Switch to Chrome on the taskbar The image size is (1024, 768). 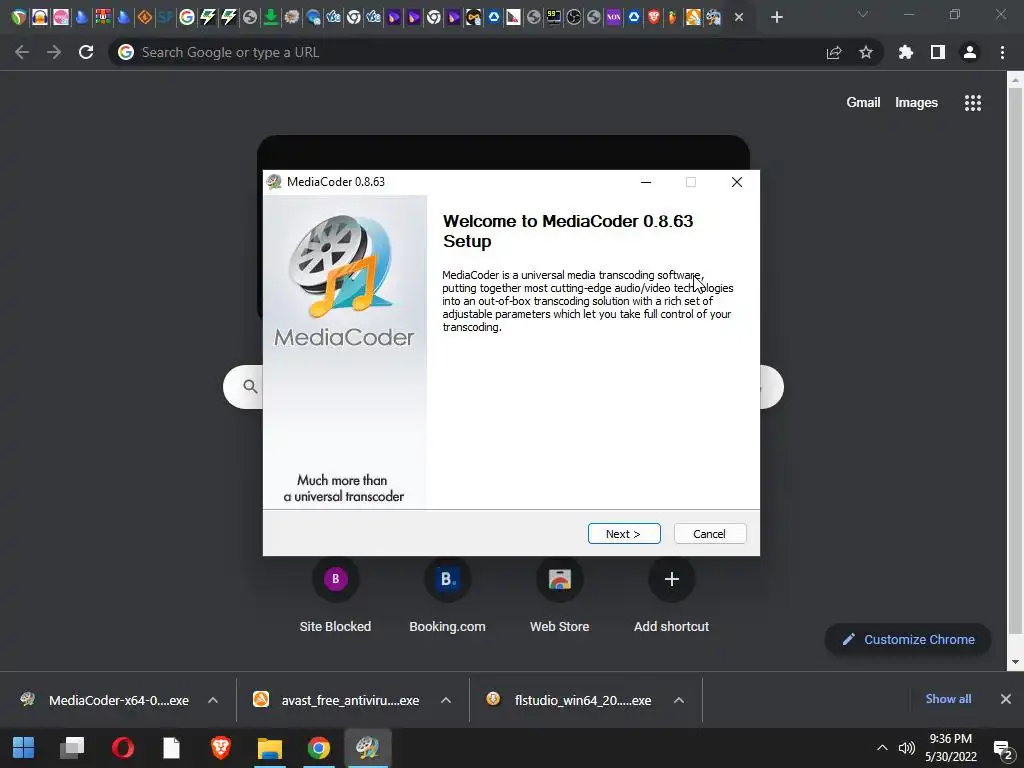pyautogui.click(x=319, y=748)
